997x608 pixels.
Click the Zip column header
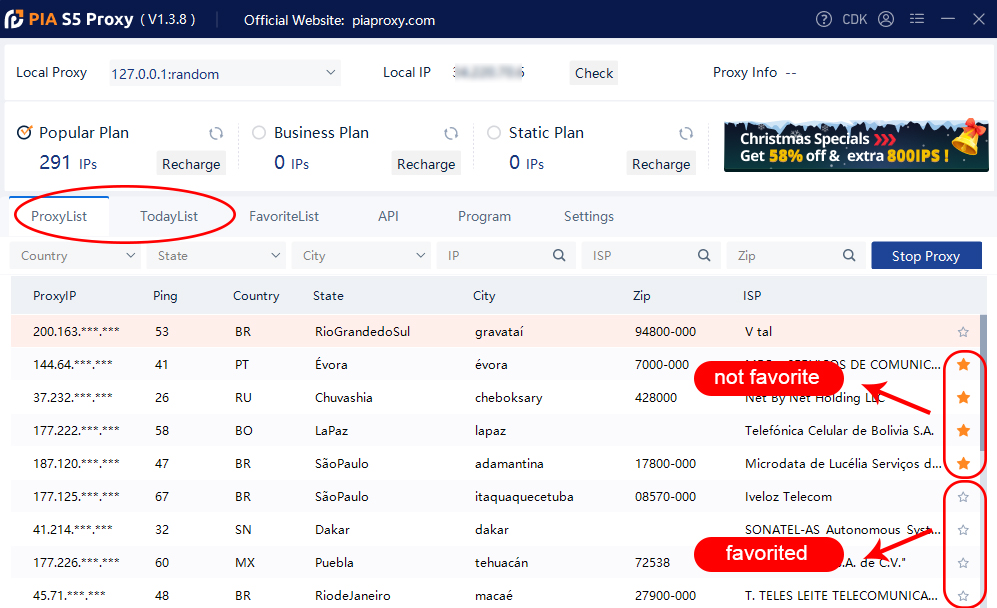click(x=642, y=296)
